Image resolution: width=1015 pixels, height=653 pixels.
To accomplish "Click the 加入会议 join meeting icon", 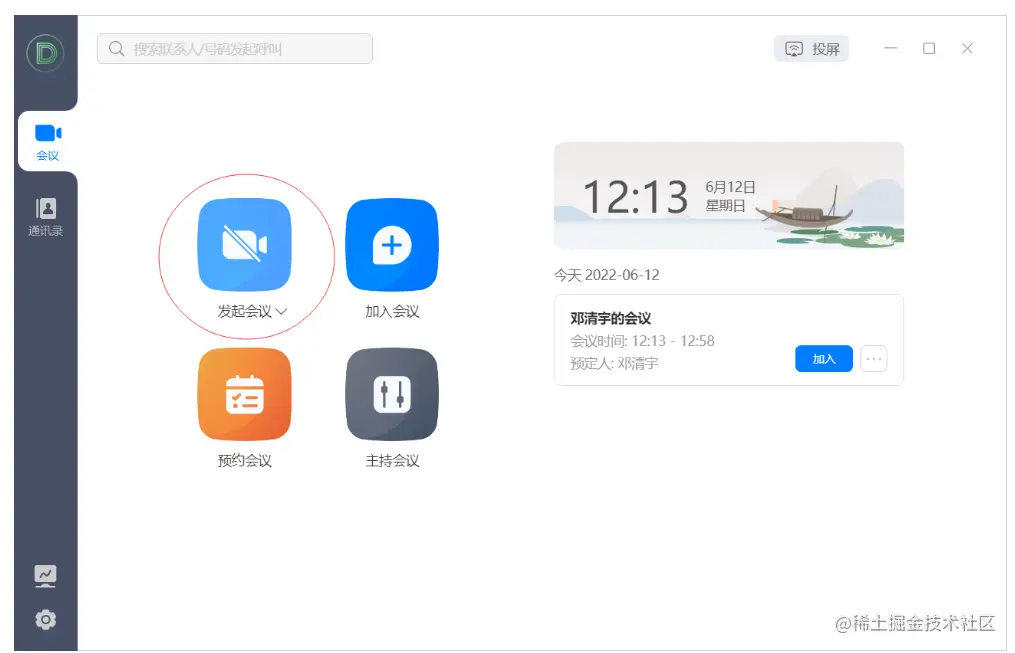I will point(391,243).
